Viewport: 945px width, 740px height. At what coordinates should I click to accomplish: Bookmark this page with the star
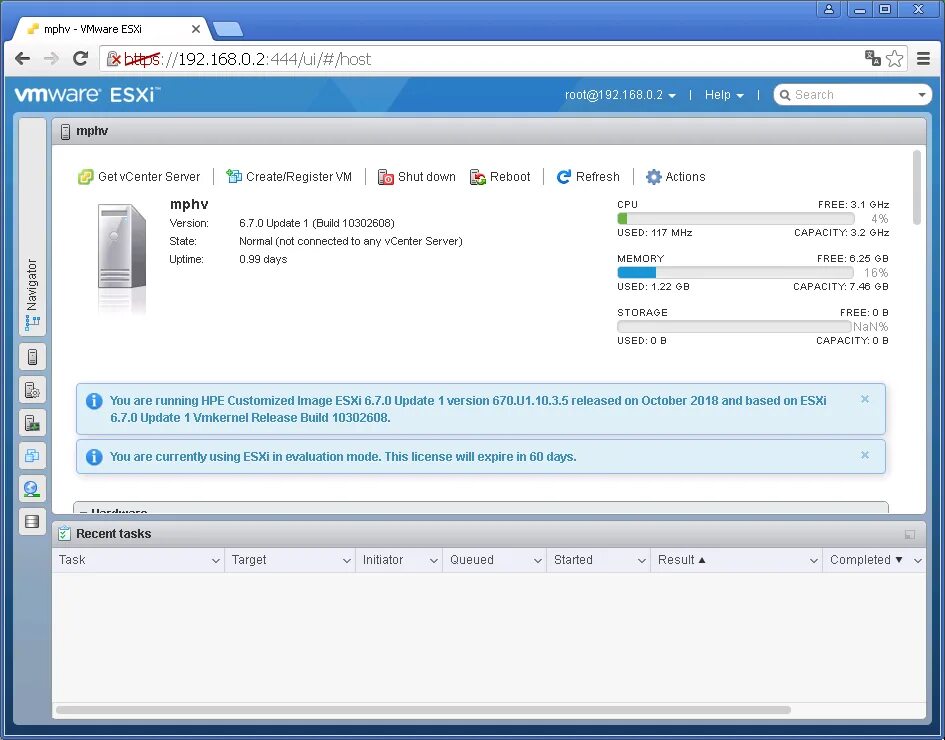pos(895,58)
